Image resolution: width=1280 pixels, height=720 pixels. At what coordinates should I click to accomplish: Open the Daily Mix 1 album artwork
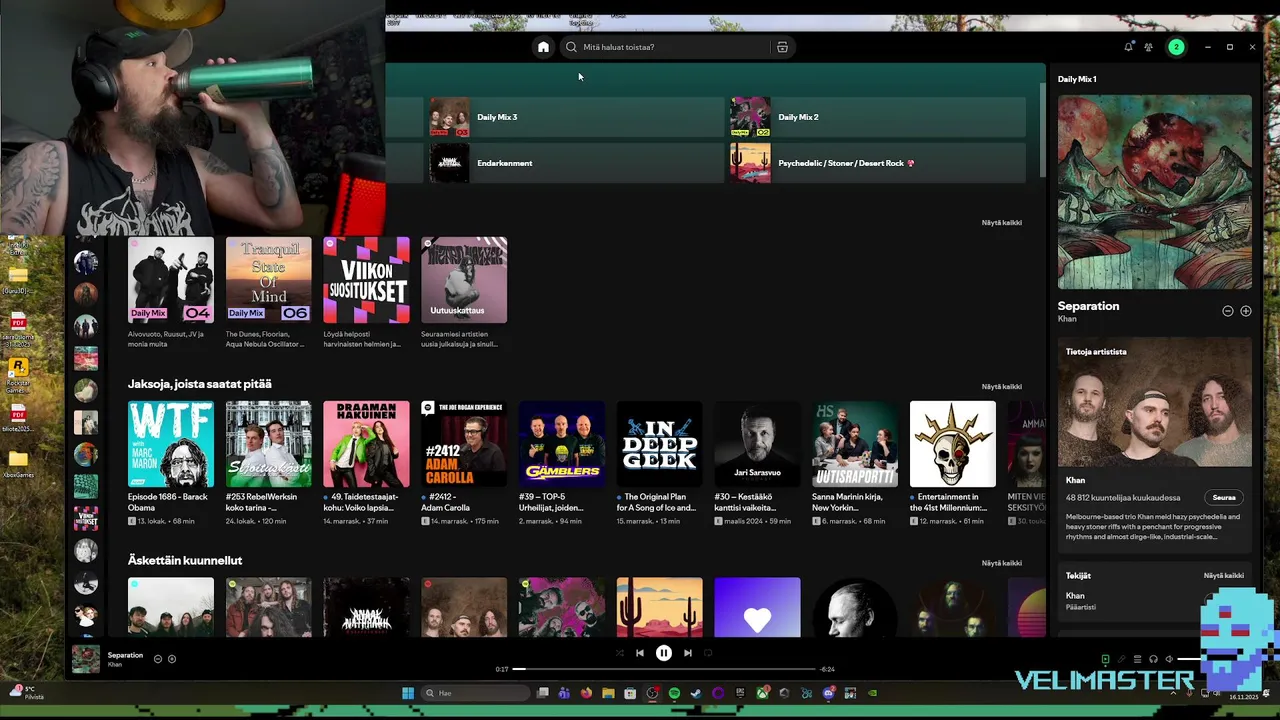[1155, 192]
